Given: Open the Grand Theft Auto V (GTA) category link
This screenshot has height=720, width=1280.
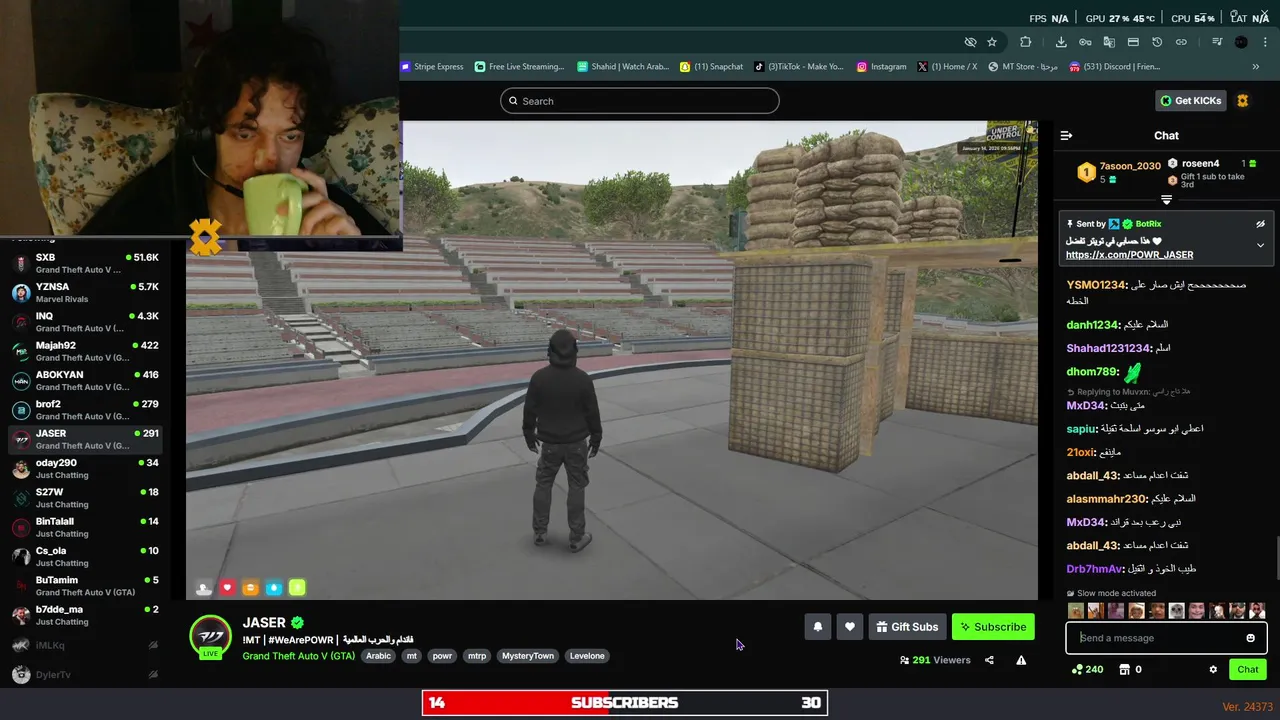Looking at the screenshot, I should pyautogui.click(x=298, y=656).
